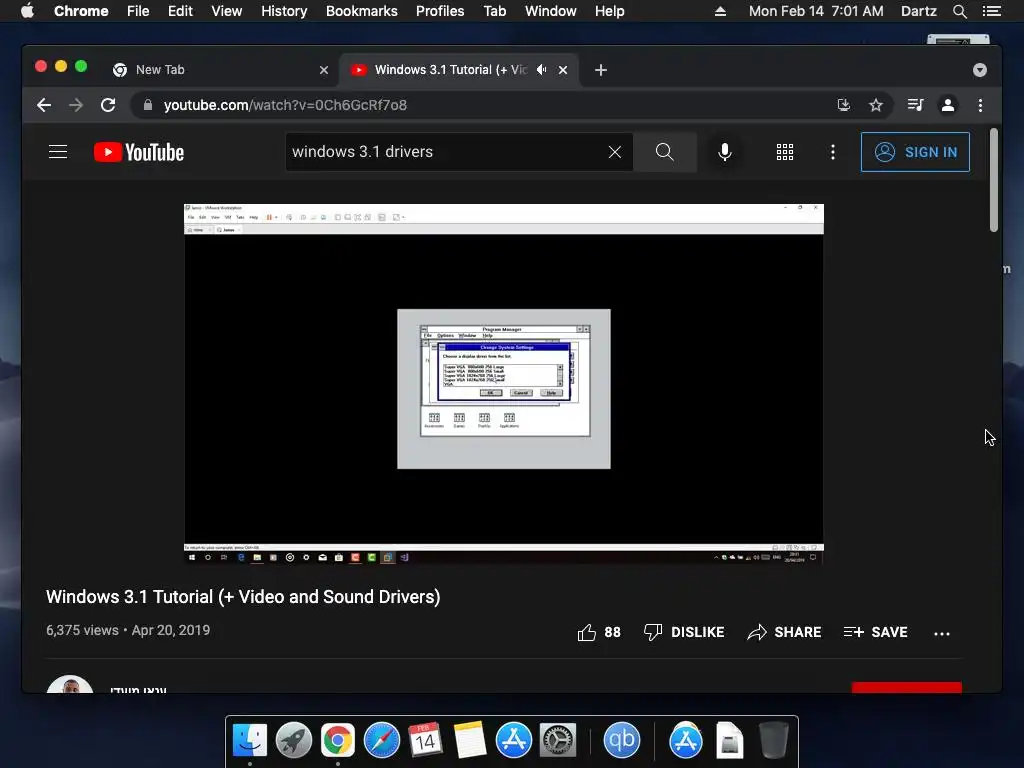Open Safari from the Dock
The height and width of the screenshot is (768, 1024).
[x=381, y=740]
